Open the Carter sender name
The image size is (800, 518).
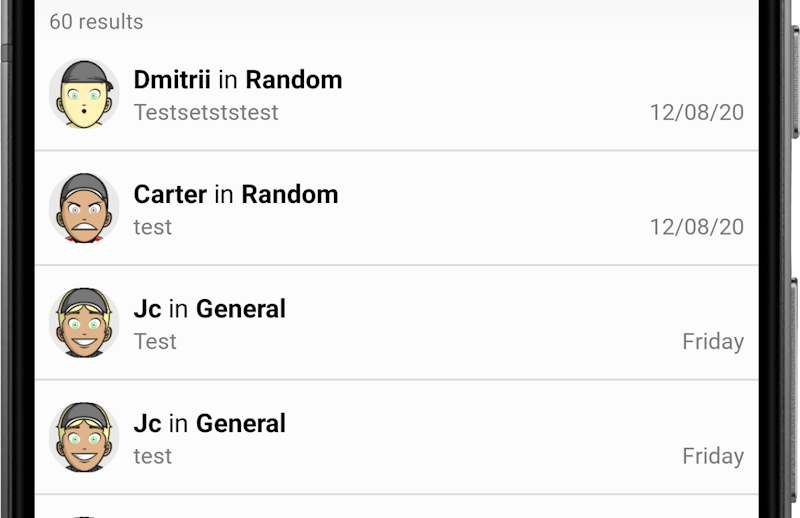point(170,194)
